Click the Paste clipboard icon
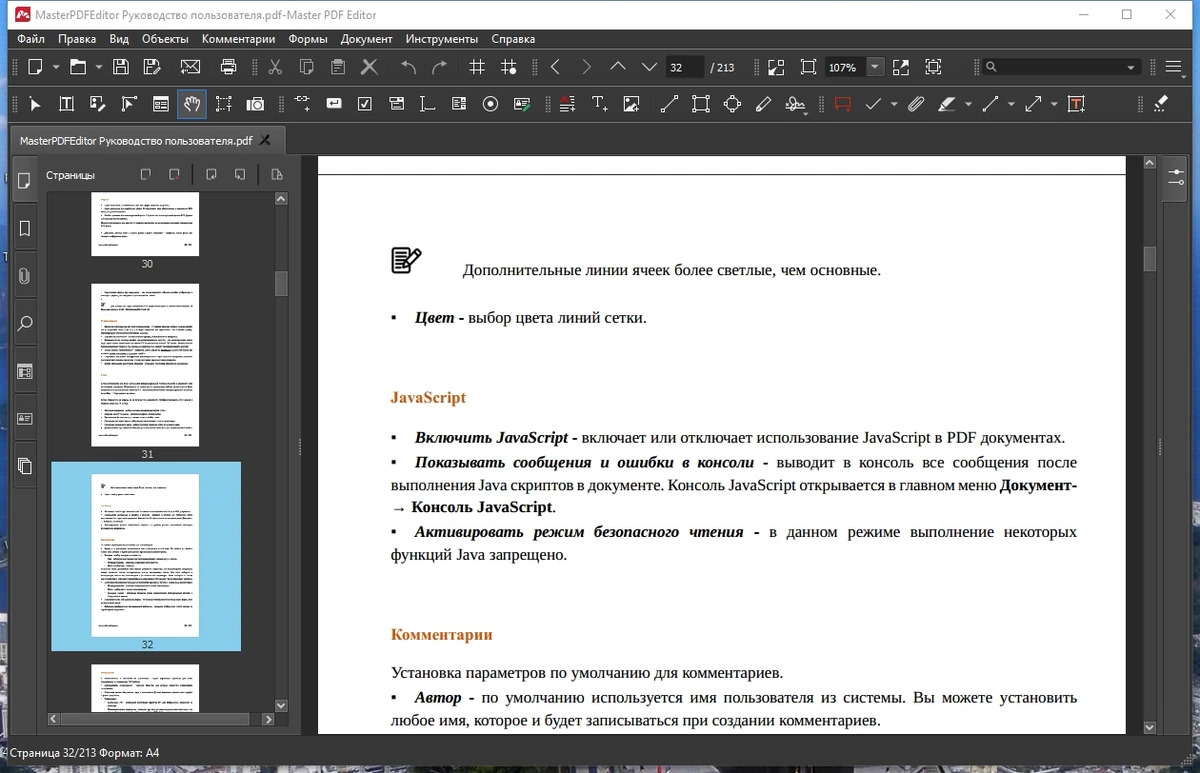 [338, 67]
